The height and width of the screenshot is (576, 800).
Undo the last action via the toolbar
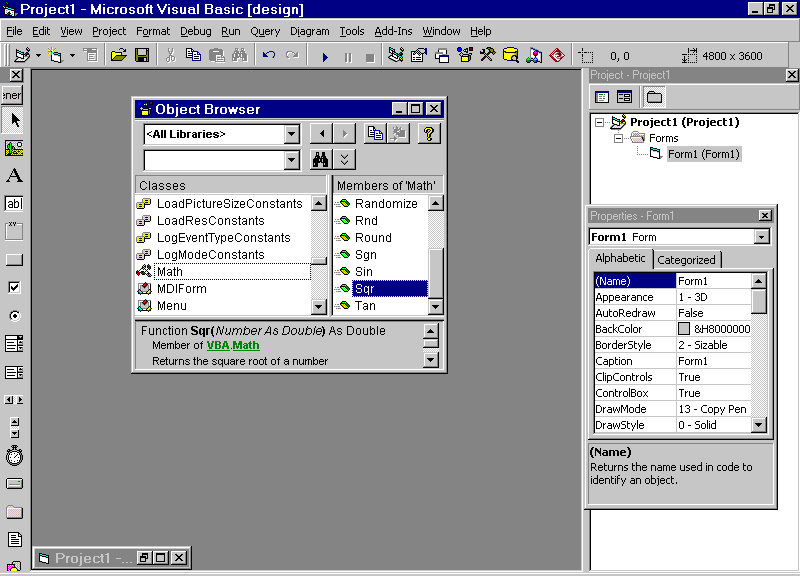pos(269,55)
